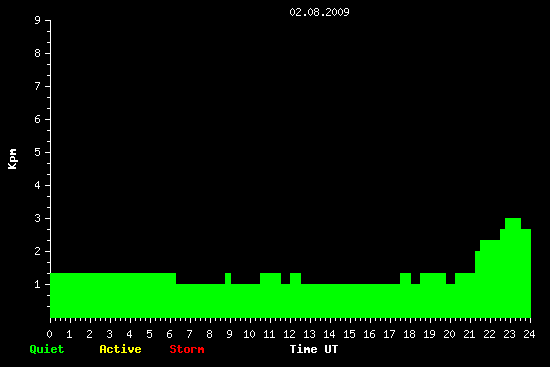Select the red Storm legend label
The image size is (550, 367).
(187, 349)
